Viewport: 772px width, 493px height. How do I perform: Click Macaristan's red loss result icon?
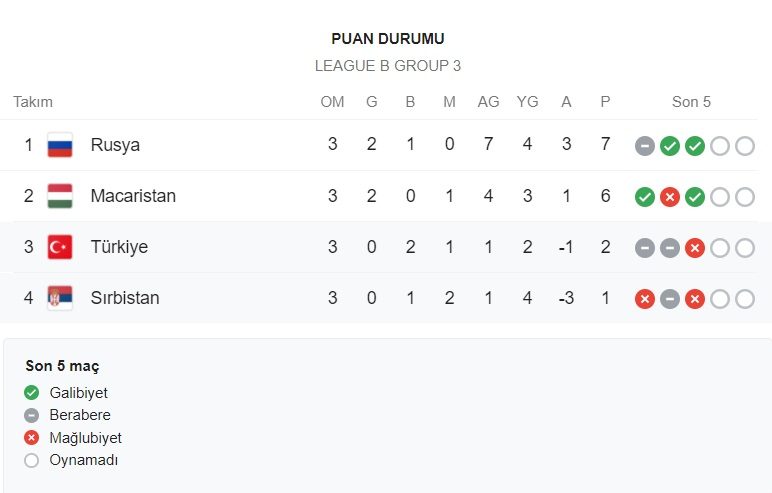[670, 197]
